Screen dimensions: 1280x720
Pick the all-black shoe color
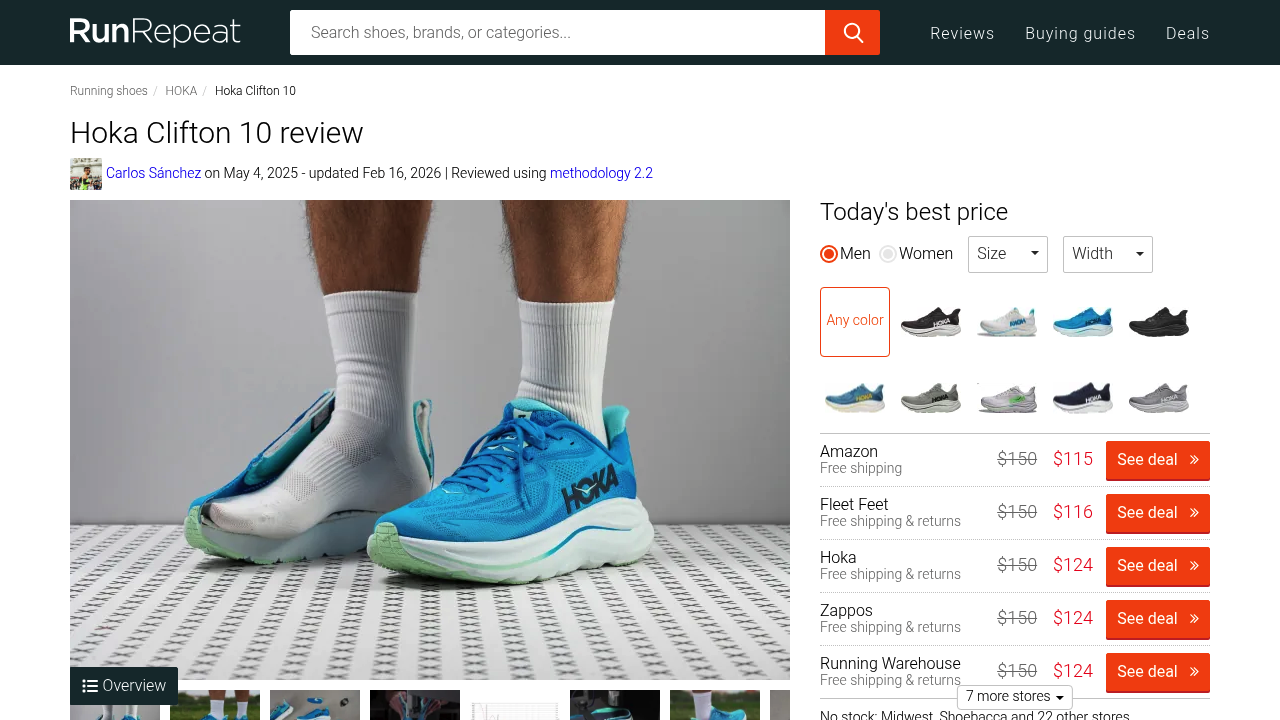click(1159, 322)
